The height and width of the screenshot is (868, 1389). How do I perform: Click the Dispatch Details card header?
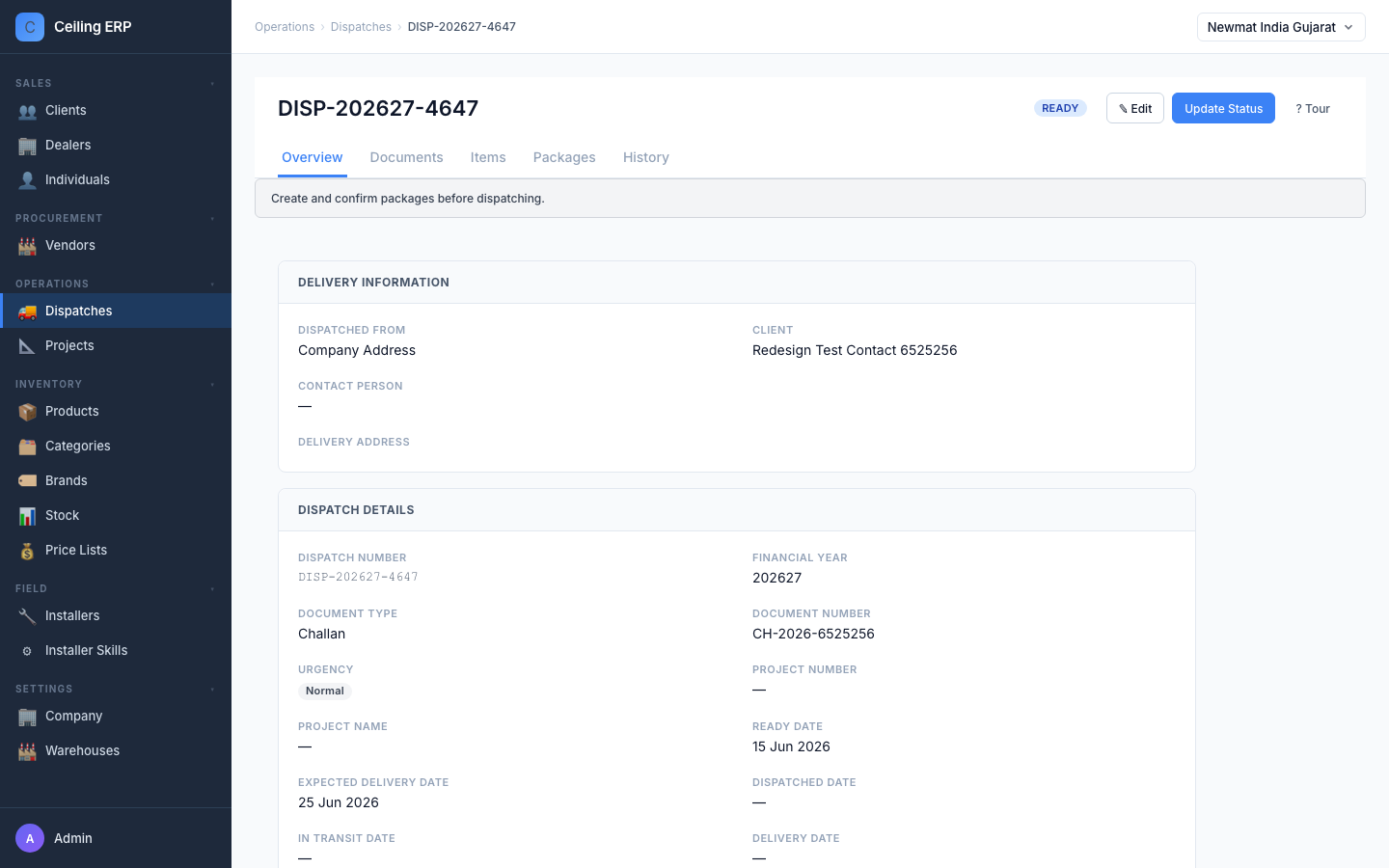click(737, 510)
